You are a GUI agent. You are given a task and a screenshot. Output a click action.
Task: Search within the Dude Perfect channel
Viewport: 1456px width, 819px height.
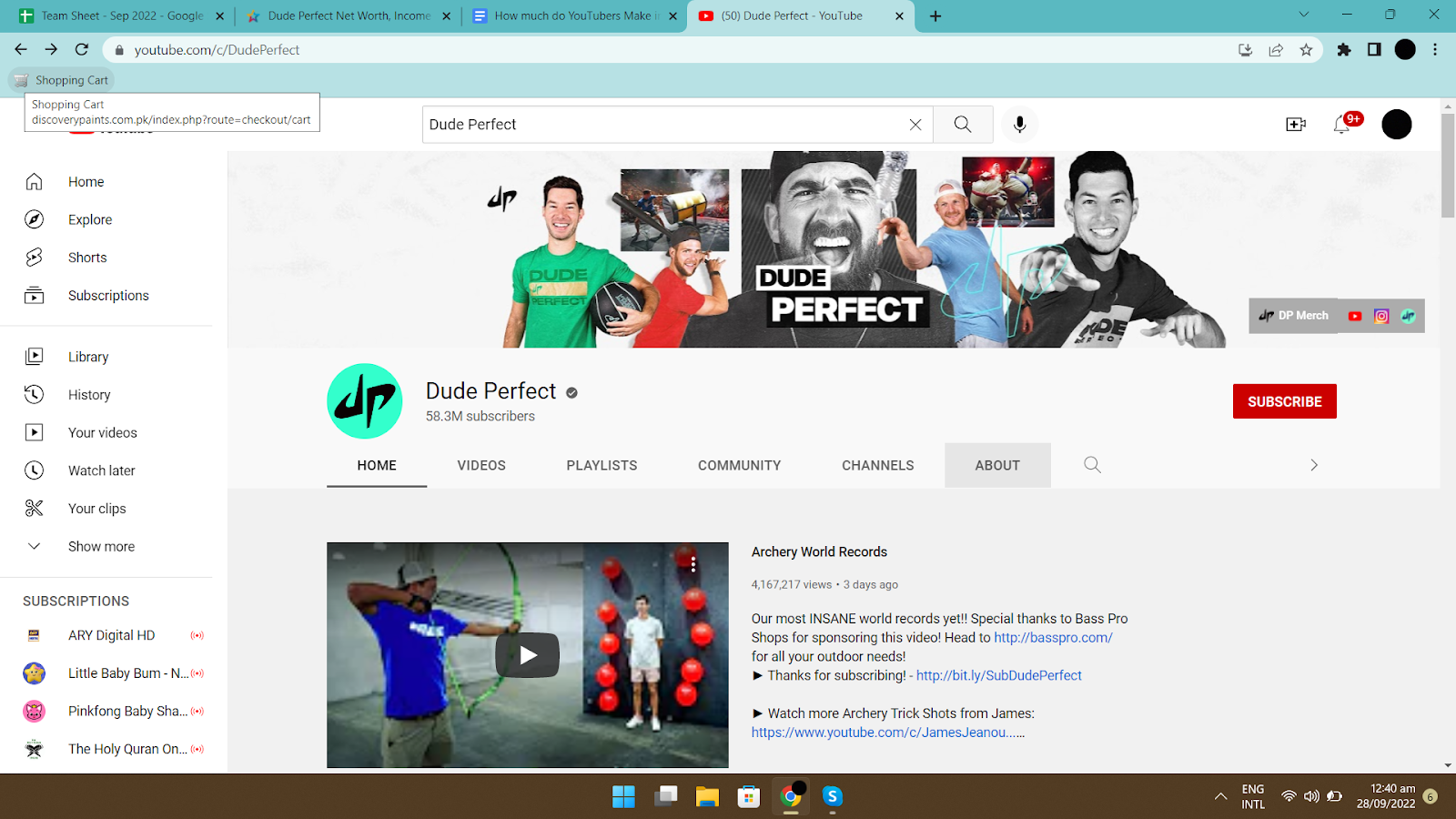coord(1092,465)
